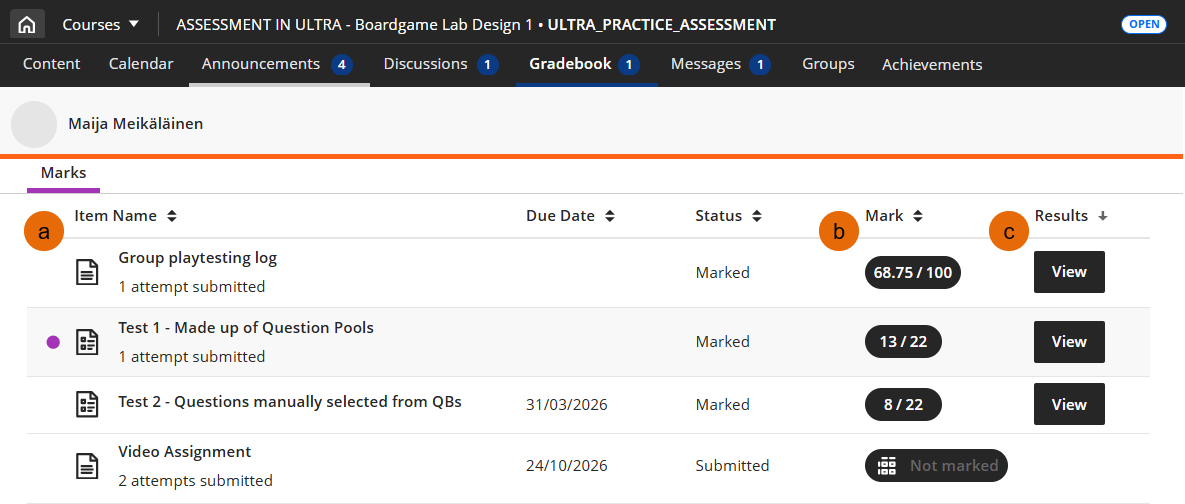Click the 13 / 22 mark pill

click(903, 342)
